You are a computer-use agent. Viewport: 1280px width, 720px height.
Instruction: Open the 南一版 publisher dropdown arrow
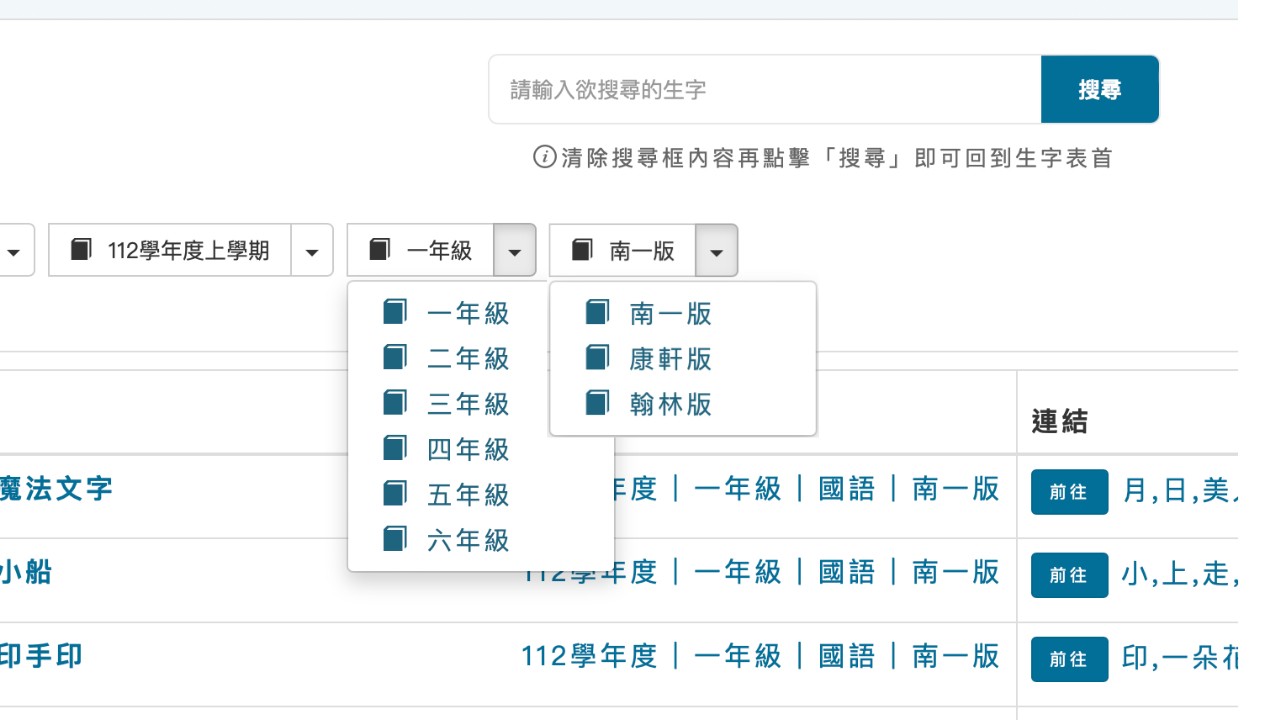pyautogui.click(x=717, y=250)
